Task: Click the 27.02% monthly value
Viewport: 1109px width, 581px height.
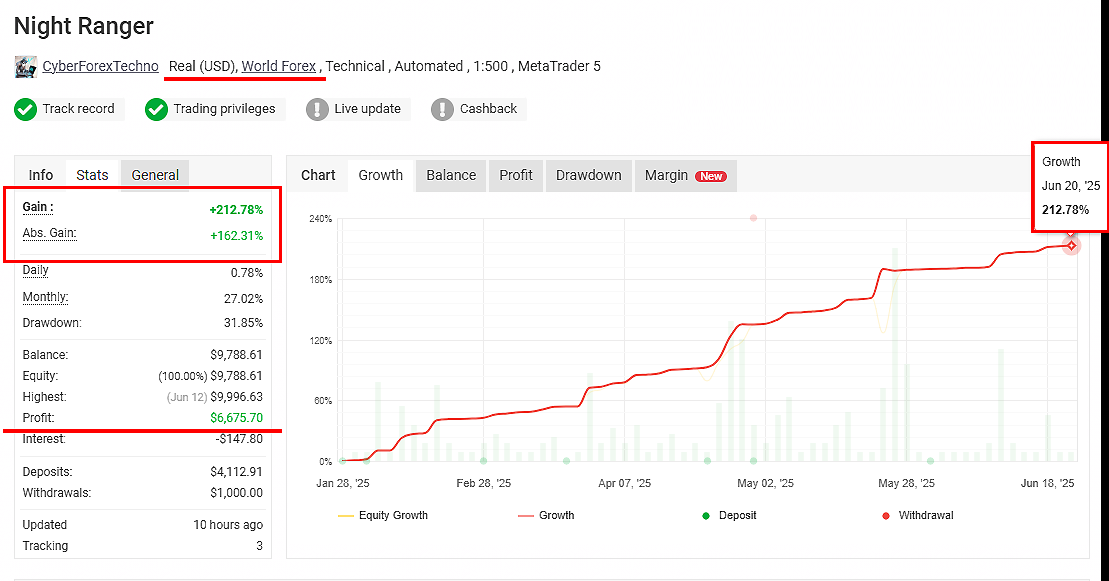Action: [x=243, y=299]
